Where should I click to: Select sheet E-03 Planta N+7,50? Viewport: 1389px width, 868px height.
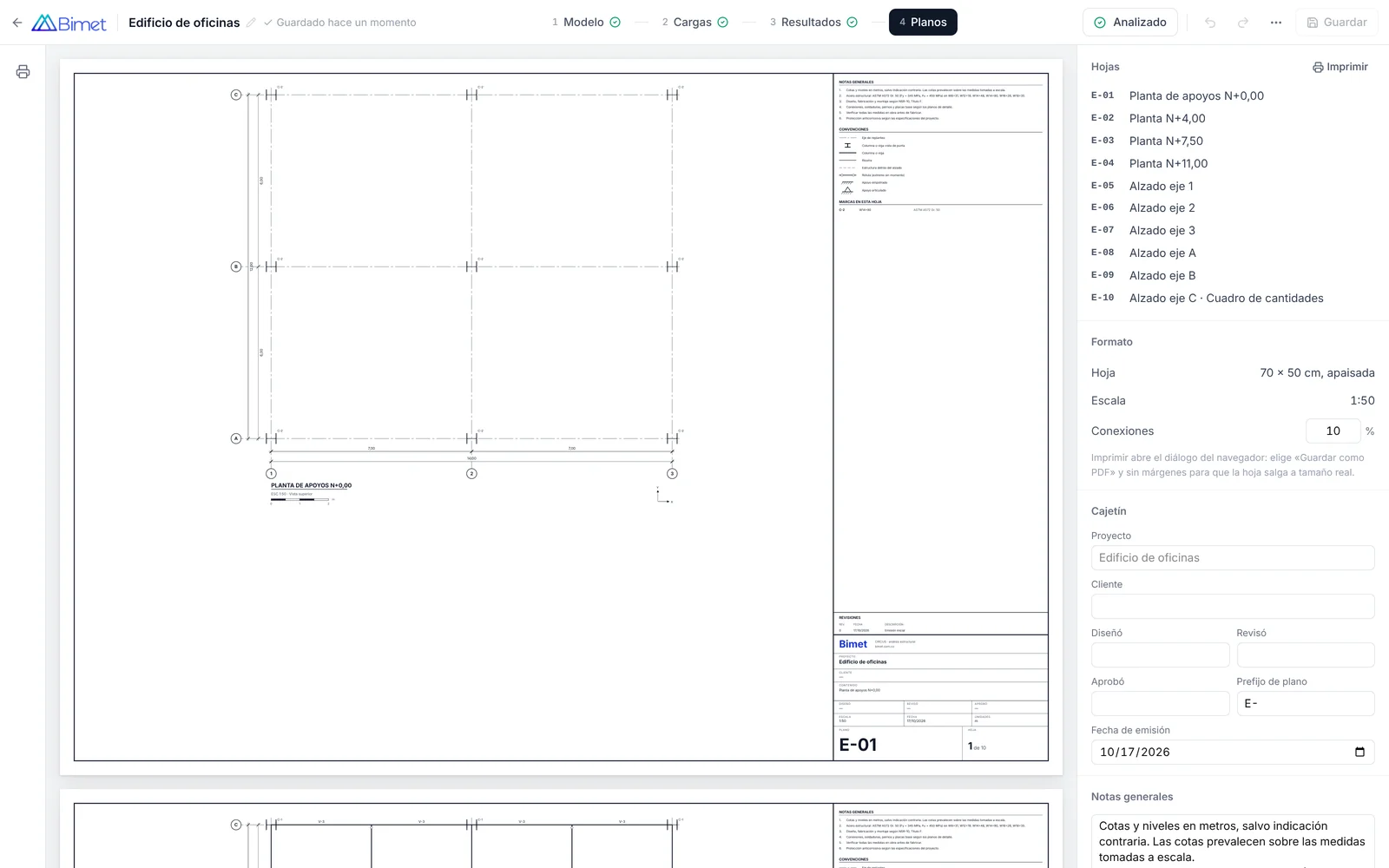pyautogui.click(x=1233, y=141)
